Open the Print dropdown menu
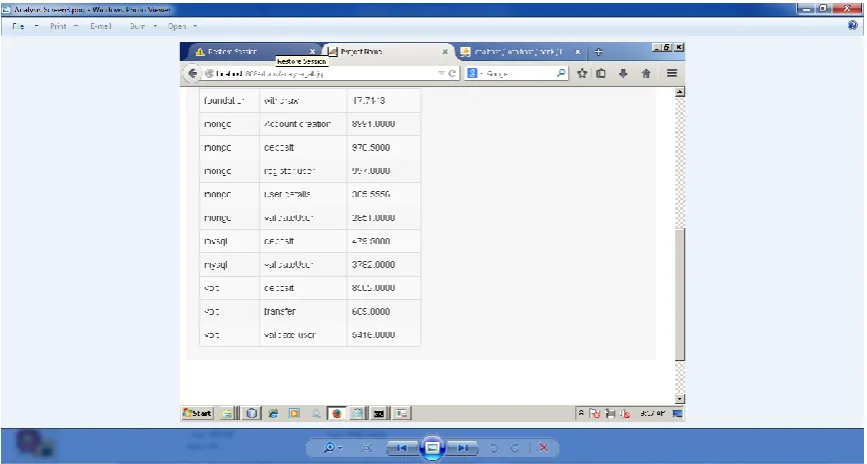The height and width of the screenshot is (464, 867). point(64,26)
